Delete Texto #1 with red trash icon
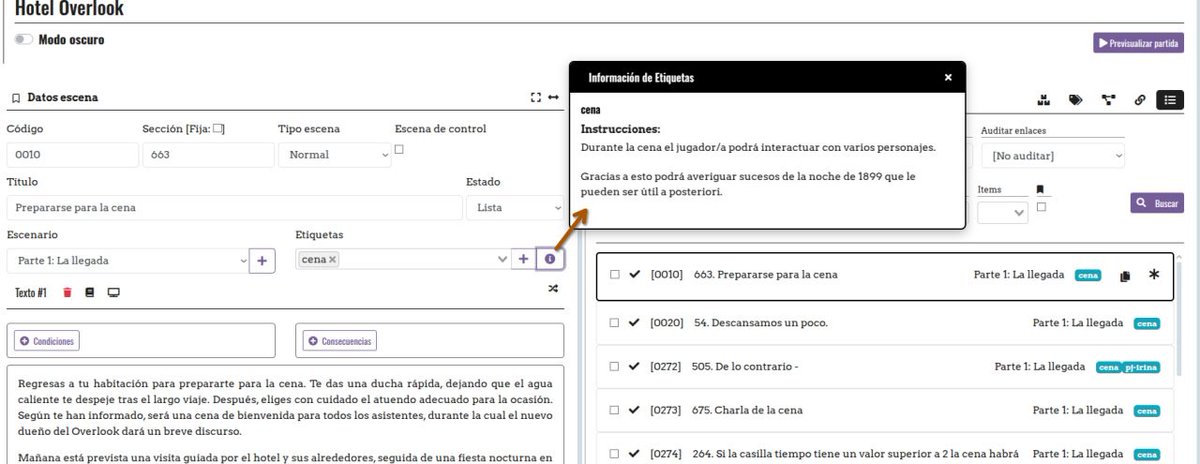 (68, 293)
